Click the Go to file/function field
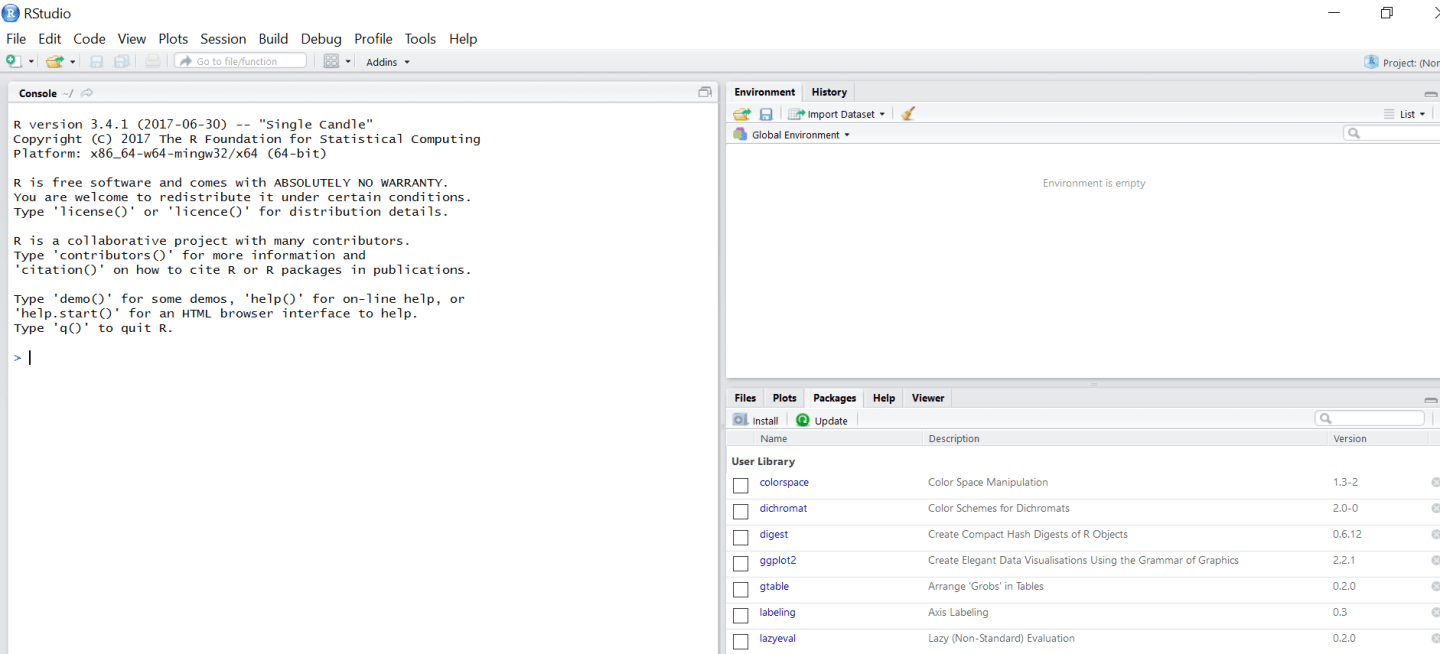 click(240, 61)
